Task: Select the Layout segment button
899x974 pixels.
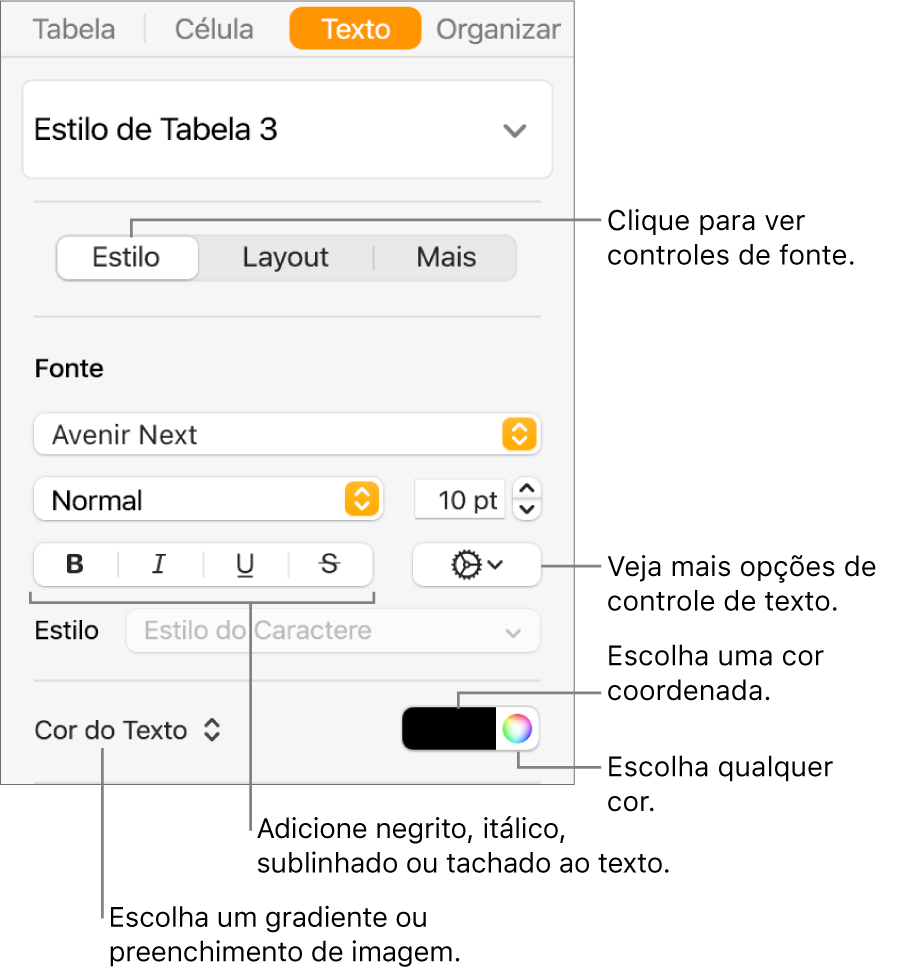Action: coord(286,257)
